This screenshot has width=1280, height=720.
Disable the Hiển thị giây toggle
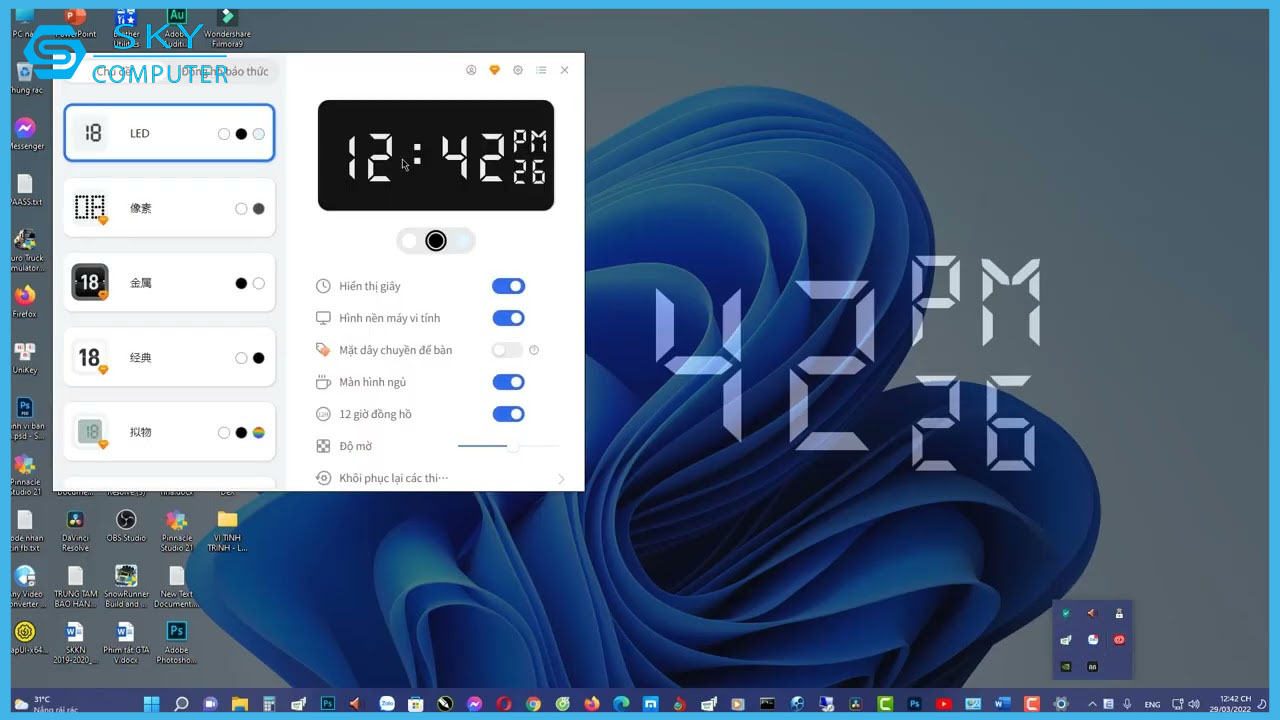508,286
